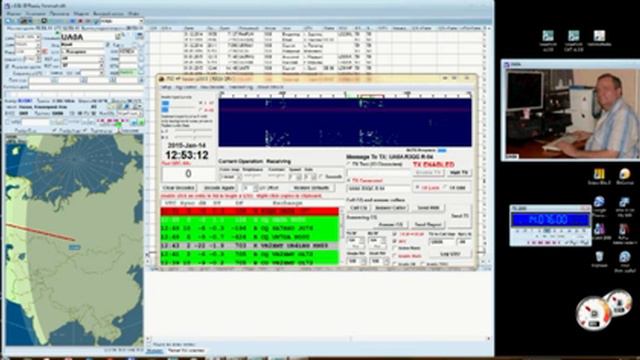Select the TX Text free message radio button
The height and width of the screenshot is (360, 640).
click(349, 164)
